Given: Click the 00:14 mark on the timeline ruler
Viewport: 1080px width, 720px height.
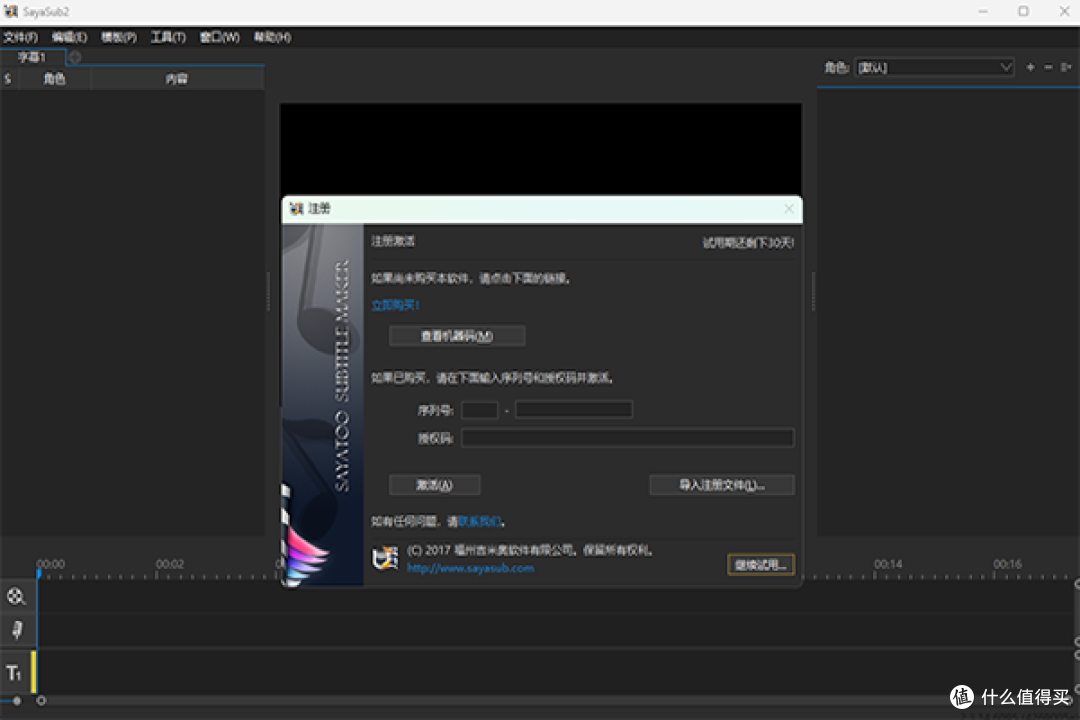Looking at the screenshot, I should [x=888, y=564].
